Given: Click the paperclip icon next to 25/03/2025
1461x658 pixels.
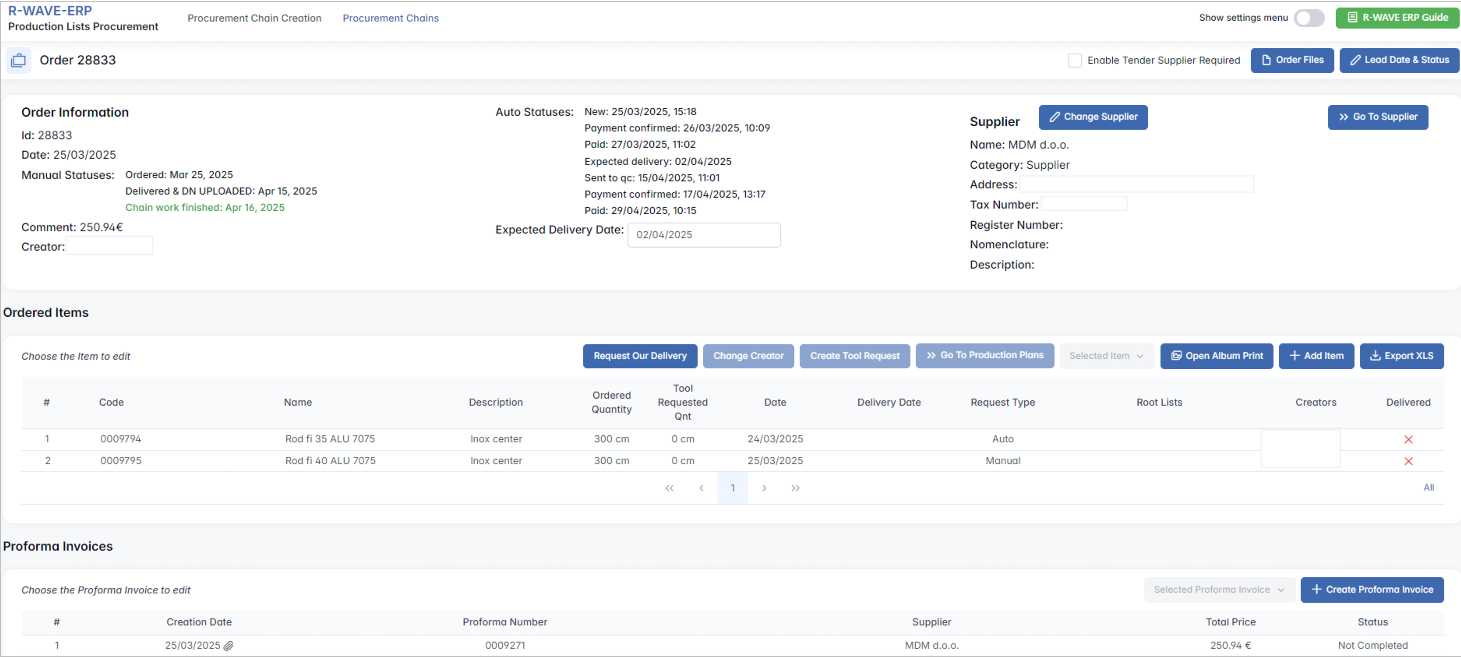Looking at the screenshot, I should (x=228, y=646).
